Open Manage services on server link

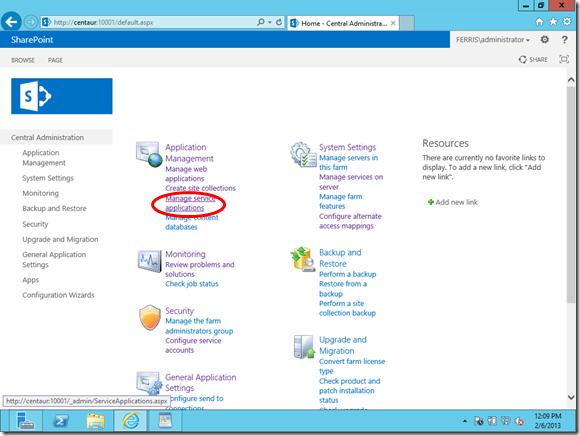click(x=351, y=182)
